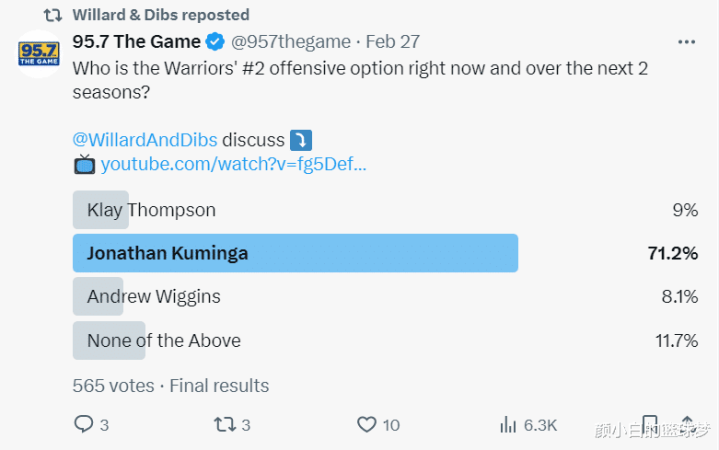Click the Jonathan Kuminga poll result bar
Screen dimensions: 719x450
pos(295,253)
